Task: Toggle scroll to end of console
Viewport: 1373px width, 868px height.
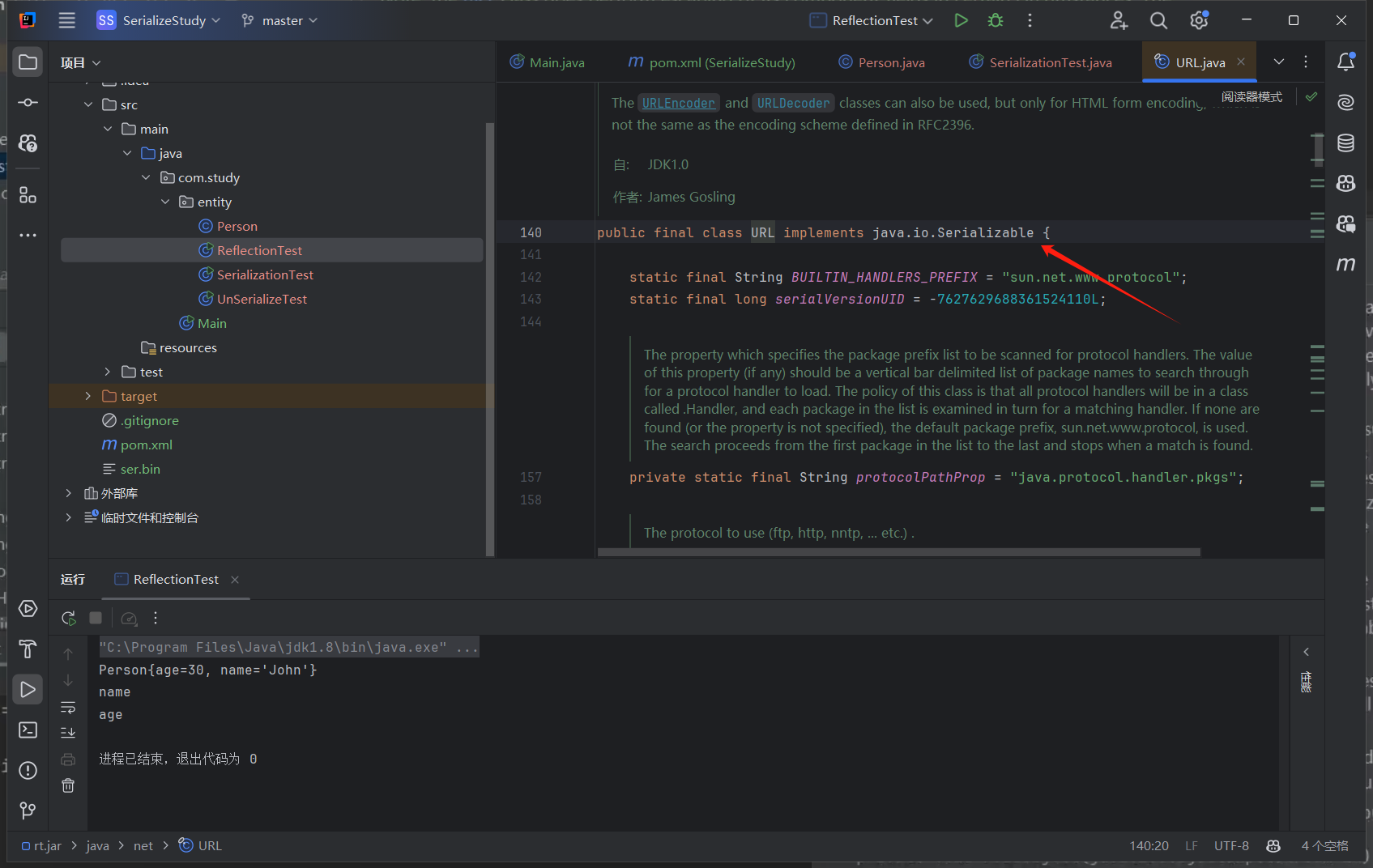Action: (68, 733)
